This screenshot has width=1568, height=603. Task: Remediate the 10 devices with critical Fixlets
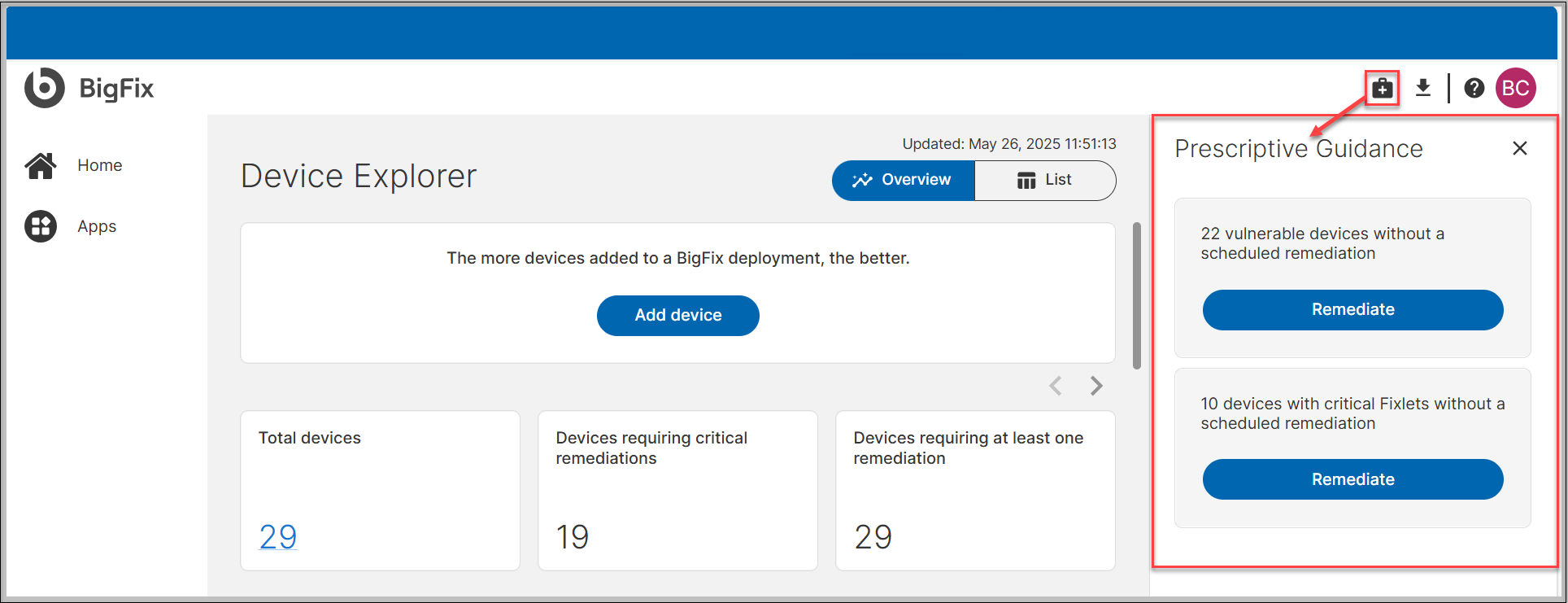[1352, 479]
